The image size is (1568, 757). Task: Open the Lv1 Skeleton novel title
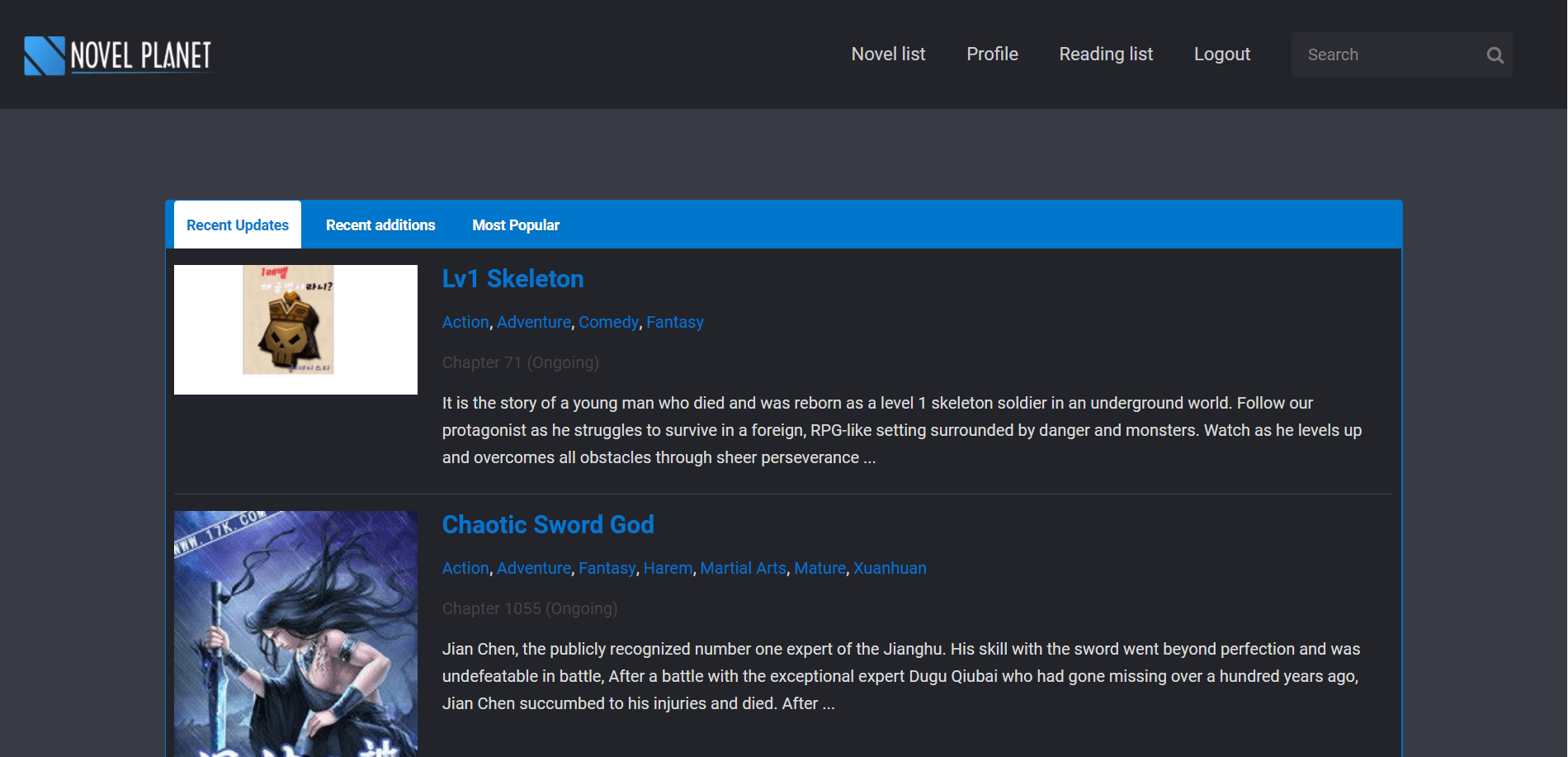[x=512, y=279]
